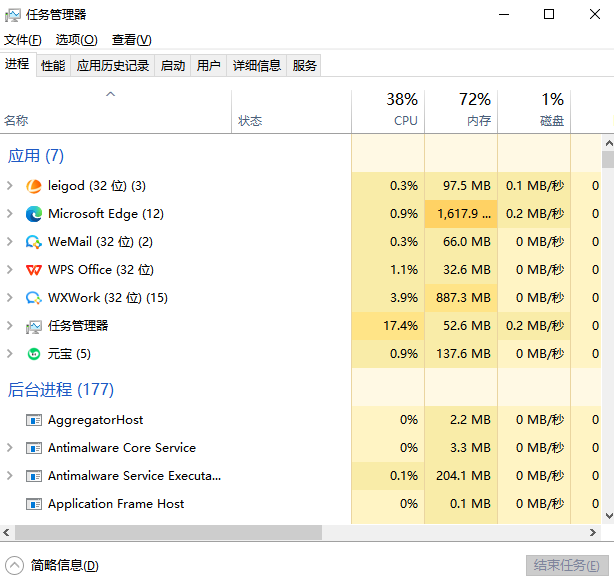The image size is (614, 588).
Task: Click the 137.6 MB memory cell
Action: point(461,354)
